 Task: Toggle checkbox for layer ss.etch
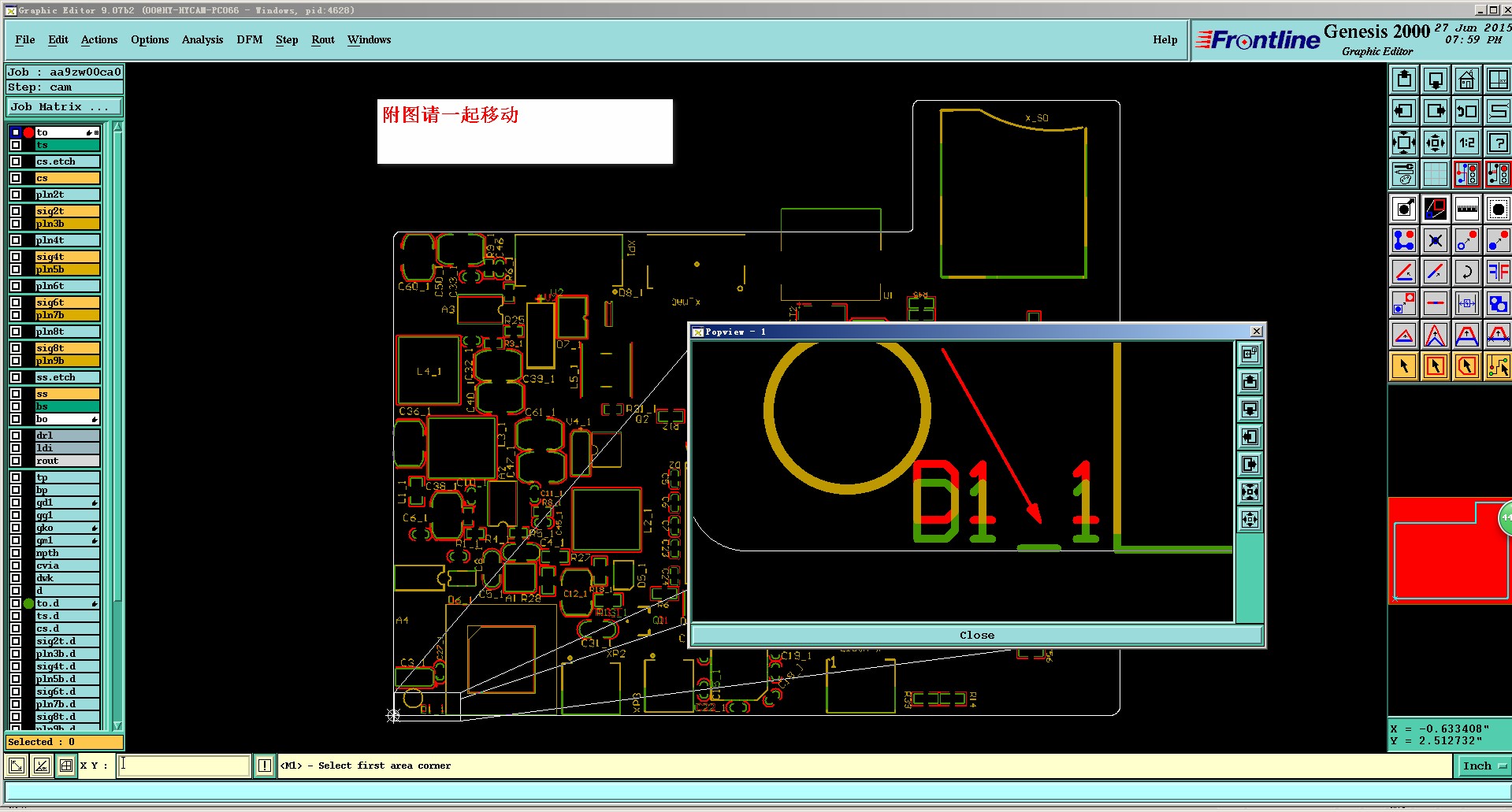point(16,377)
